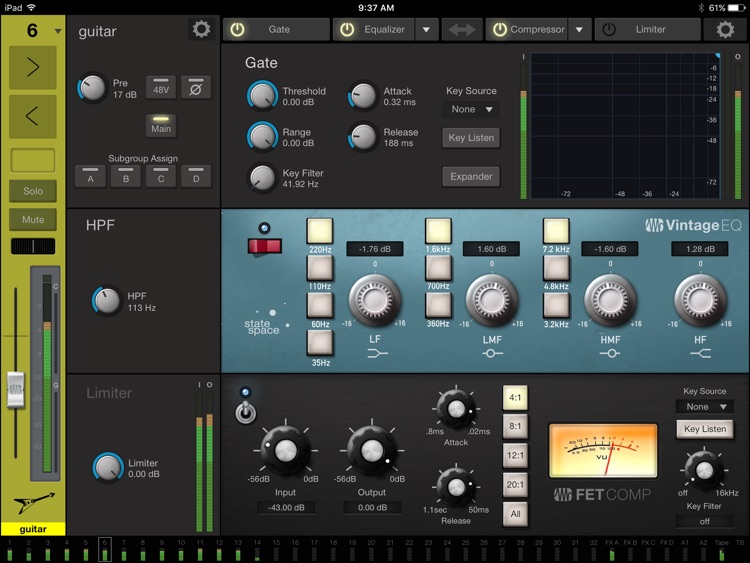Toggle Solo on guitar channel
The image size is (750, 563).
33,191
